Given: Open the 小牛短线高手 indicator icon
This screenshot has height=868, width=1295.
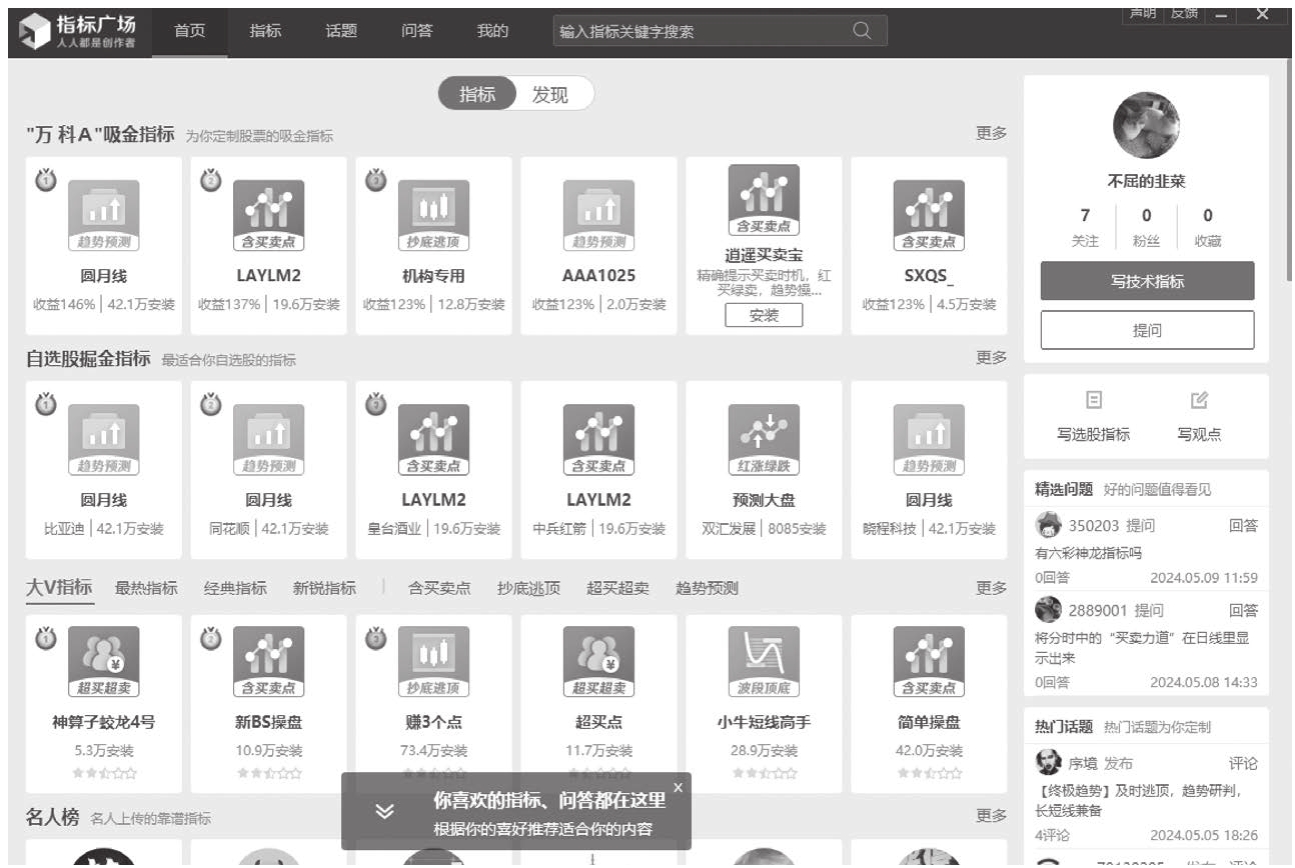Looking at the screenshot, I should click(763, 662).
